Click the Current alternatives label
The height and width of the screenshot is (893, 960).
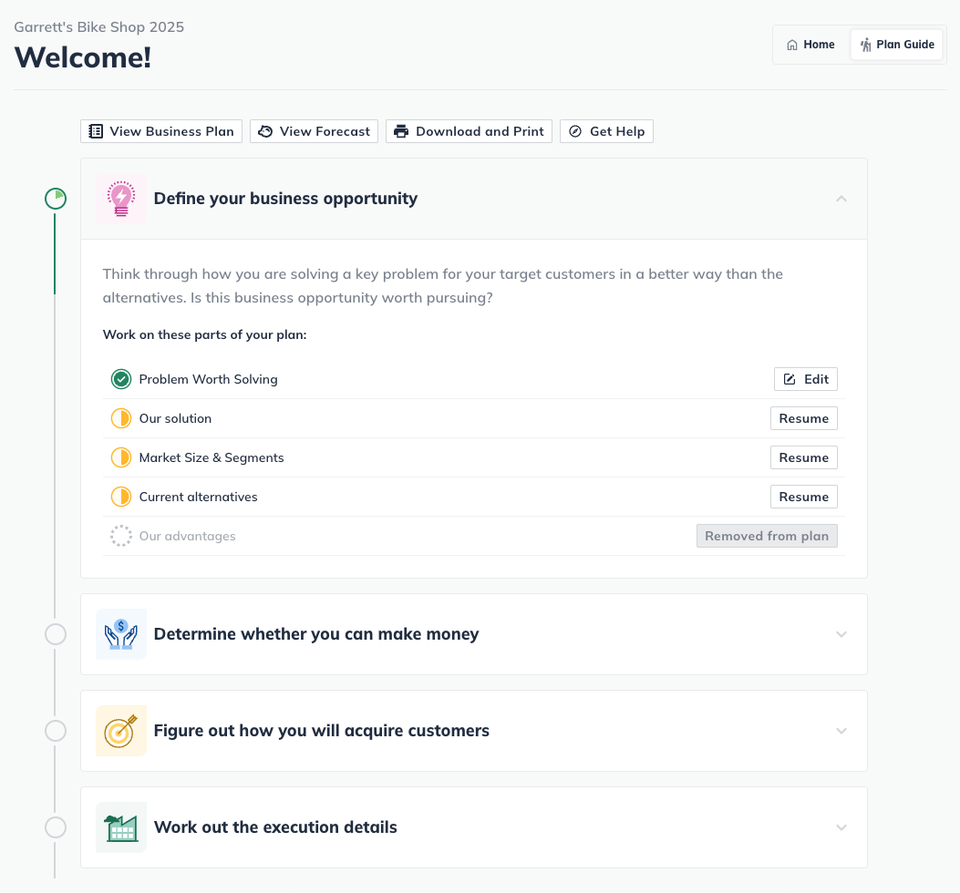[198, 497]
